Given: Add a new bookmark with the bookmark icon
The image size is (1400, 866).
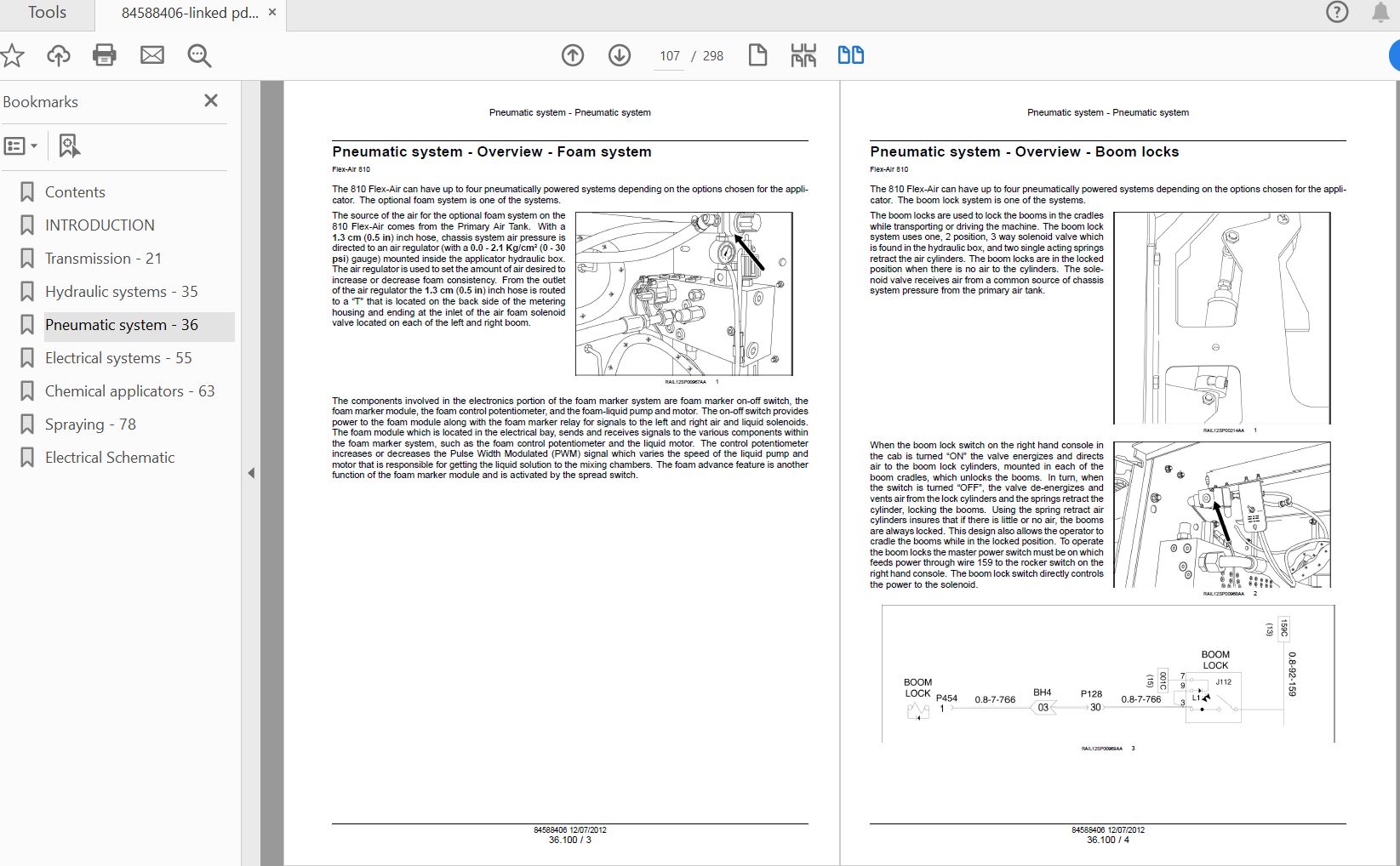Looking at the screenshot, I should (69, 146).
